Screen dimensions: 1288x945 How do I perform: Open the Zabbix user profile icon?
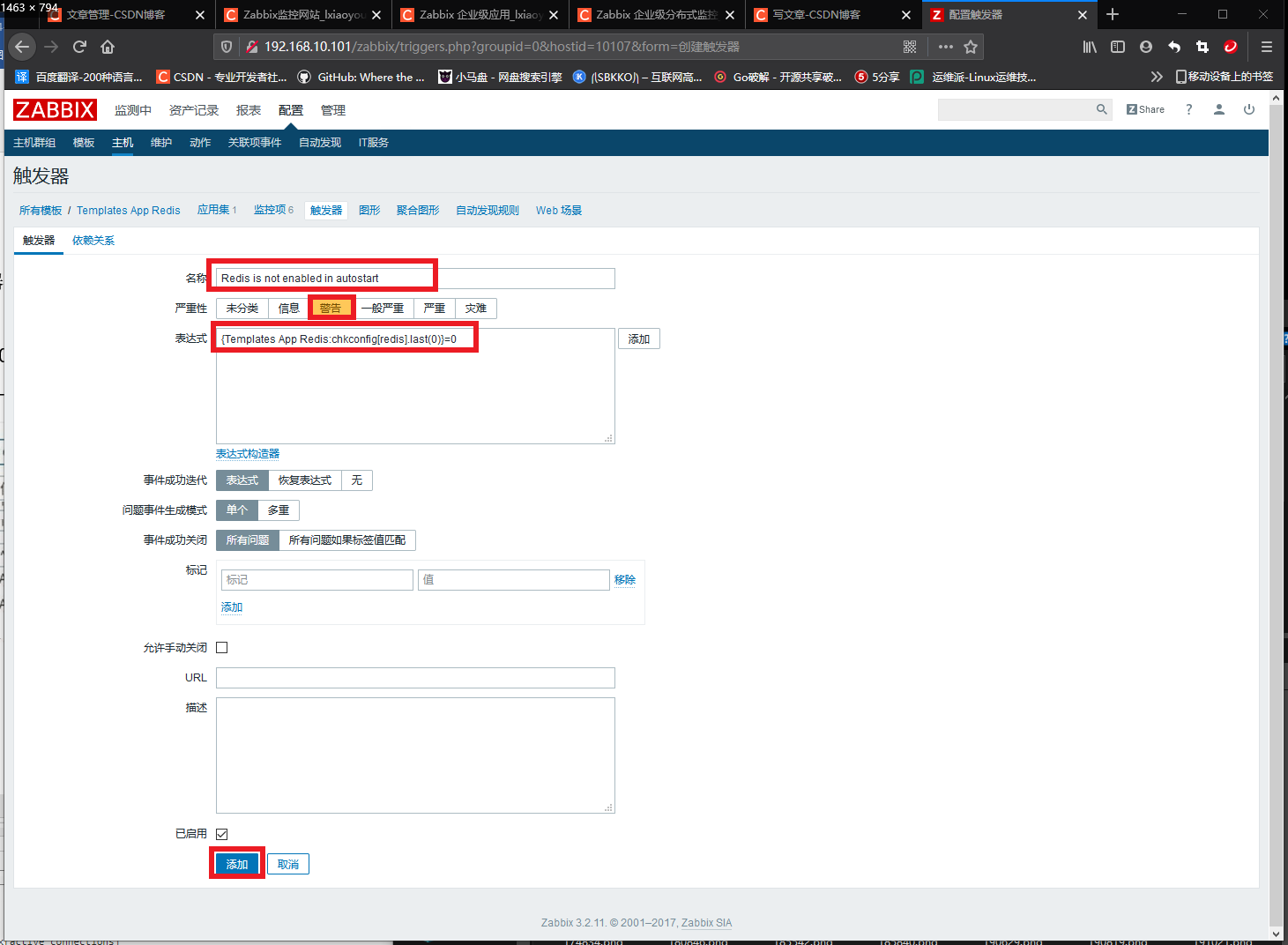click(1219, 109)
